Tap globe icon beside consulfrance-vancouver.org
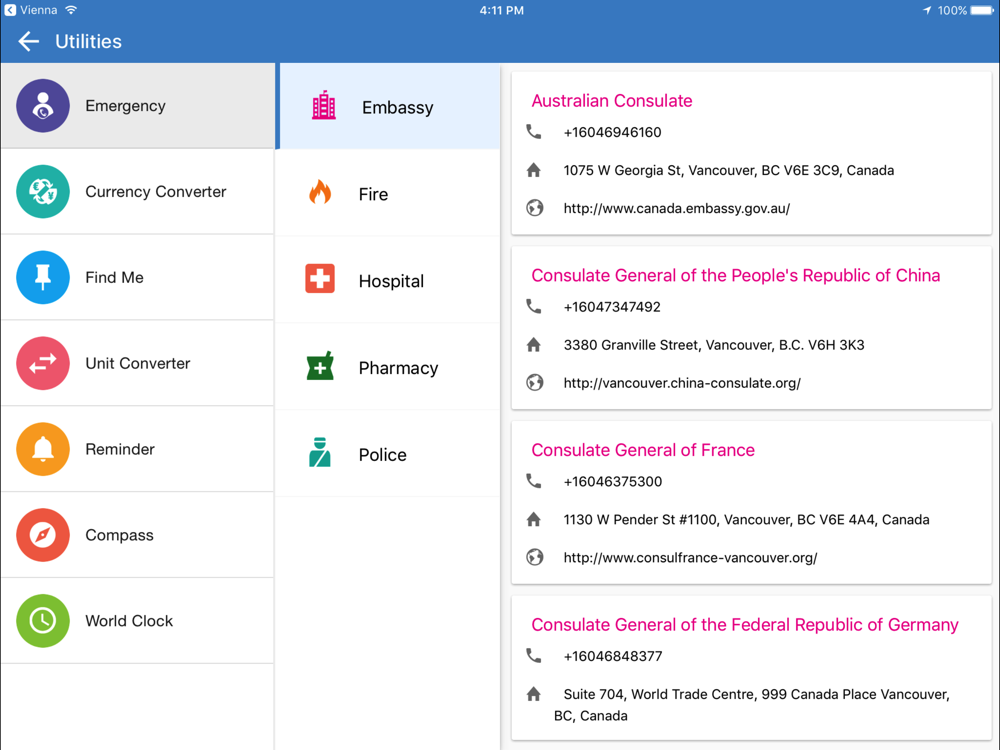This screenshot has height=750, width=1000. pyautogui.click(x=534, y=557)
